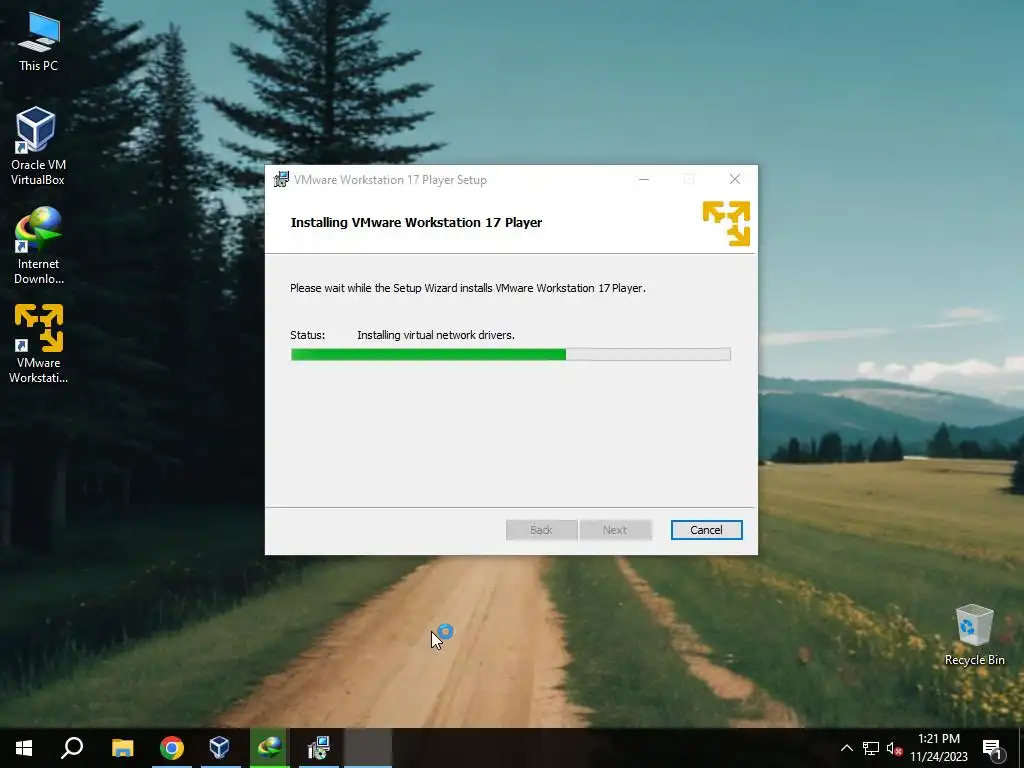
Task: Close the VMware Setup window
Action: [735, 179]
